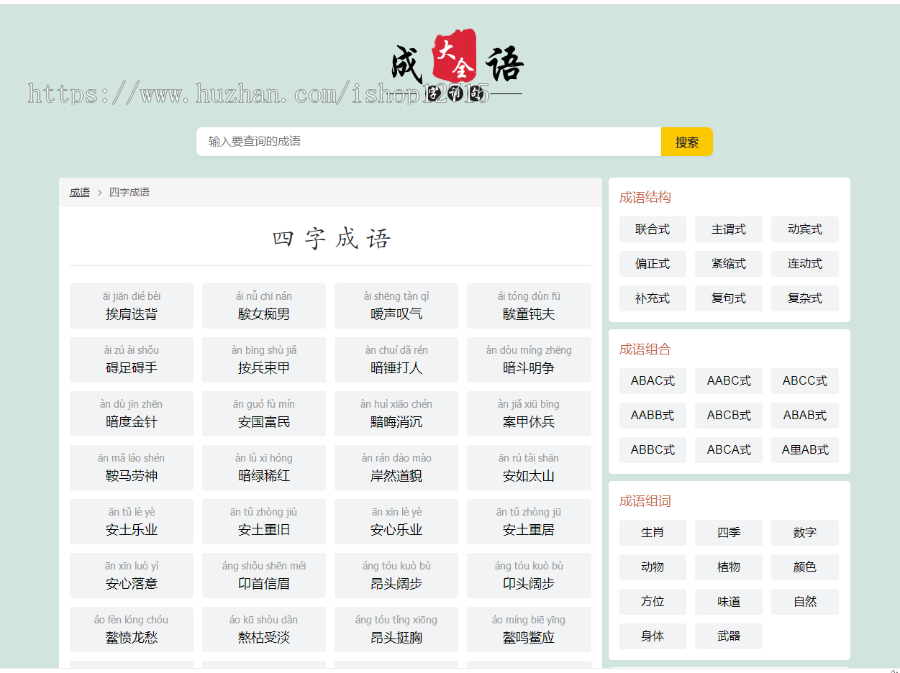Open idiom card 鳌鸣鳖应
The image size is (900, 673).
click(x=529, y=629)
